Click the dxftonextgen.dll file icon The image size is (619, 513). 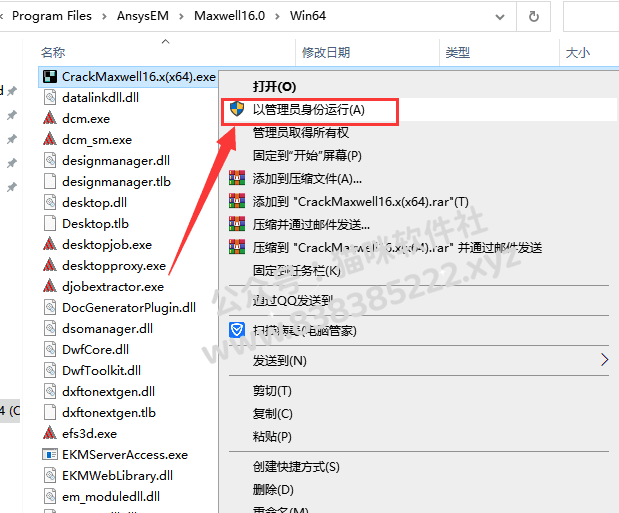pyautogui.click(x=50, y=391)
